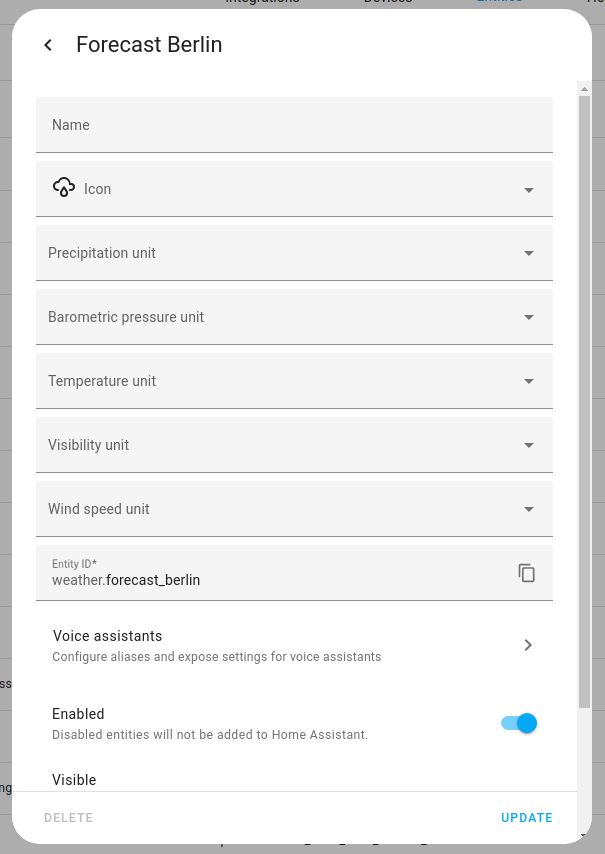Open the Wind speed unit dropdown
This screenshot has width=605, height=854.
tap(528, 508)
